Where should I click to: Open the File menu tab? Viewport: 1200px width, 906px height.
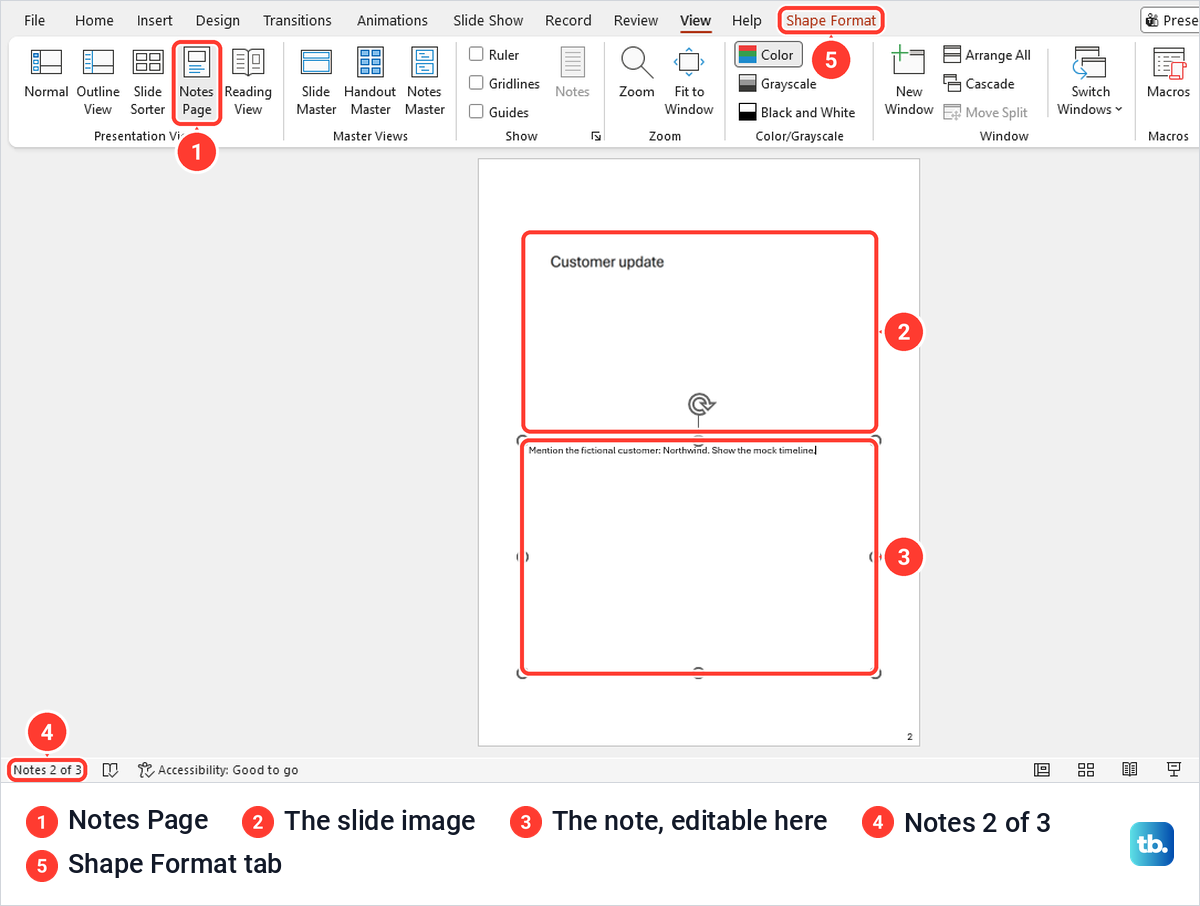tap(34, 20)
